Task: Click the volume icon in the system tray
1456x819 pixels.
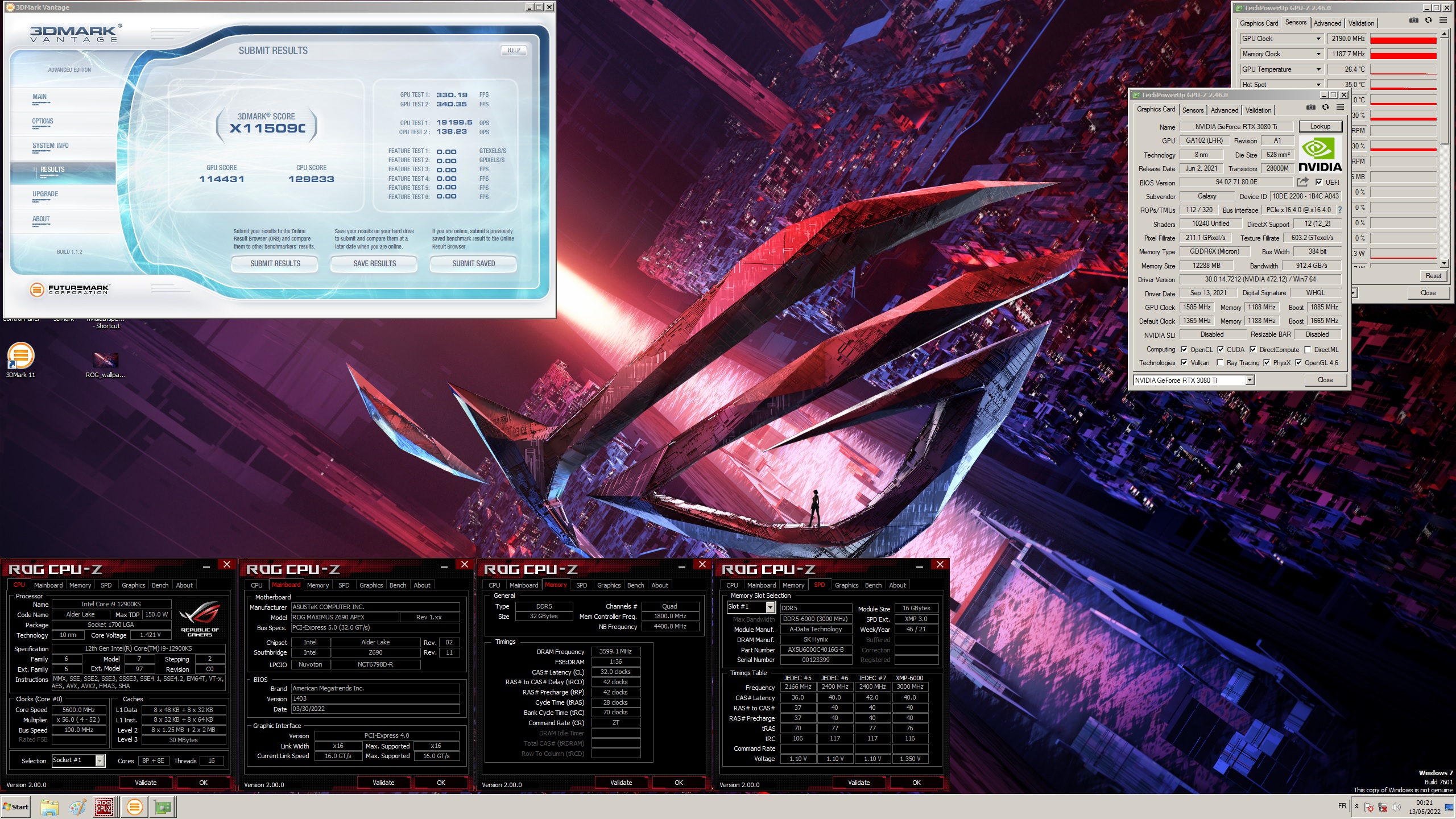Action: (x=1396, y=807)
